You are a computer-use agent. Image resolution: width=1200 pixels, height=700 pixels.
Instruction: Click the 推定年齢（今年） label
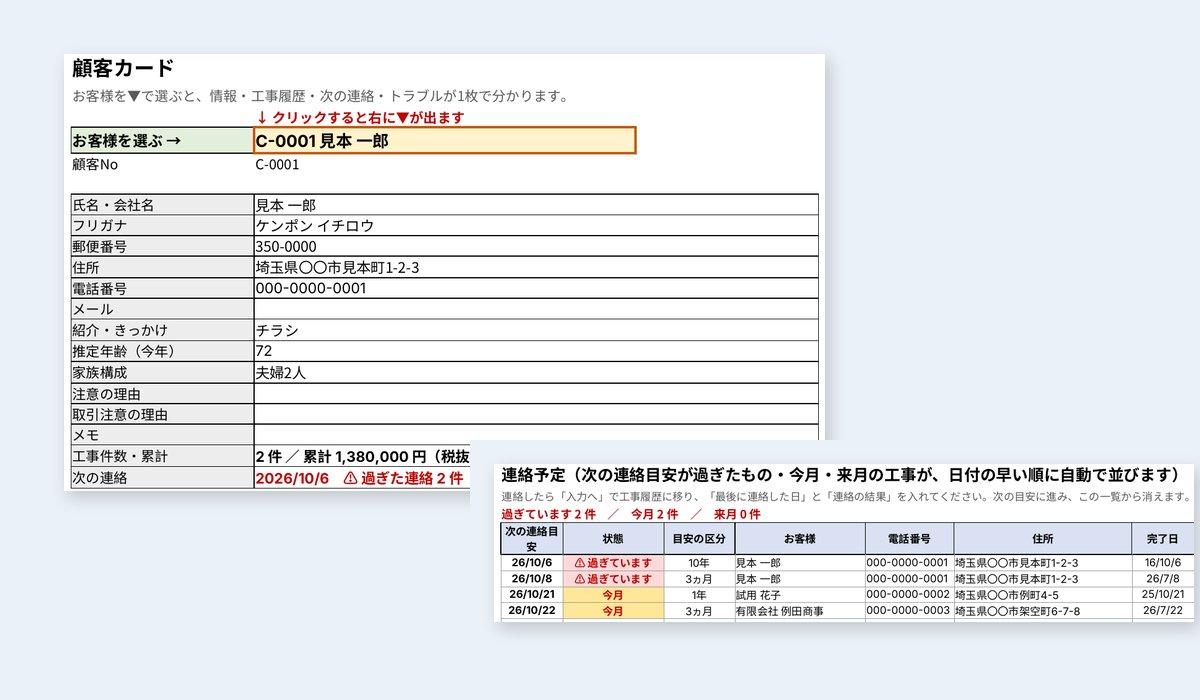tap(162, 352)
